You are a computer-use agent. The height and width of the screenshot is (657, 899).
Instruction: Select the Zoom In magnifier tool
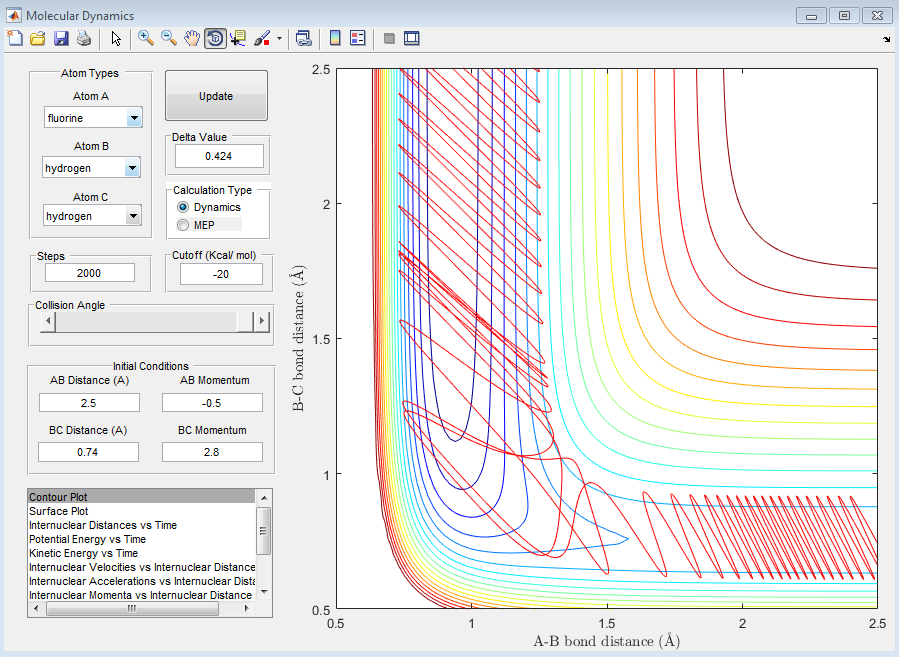point(145,38)
